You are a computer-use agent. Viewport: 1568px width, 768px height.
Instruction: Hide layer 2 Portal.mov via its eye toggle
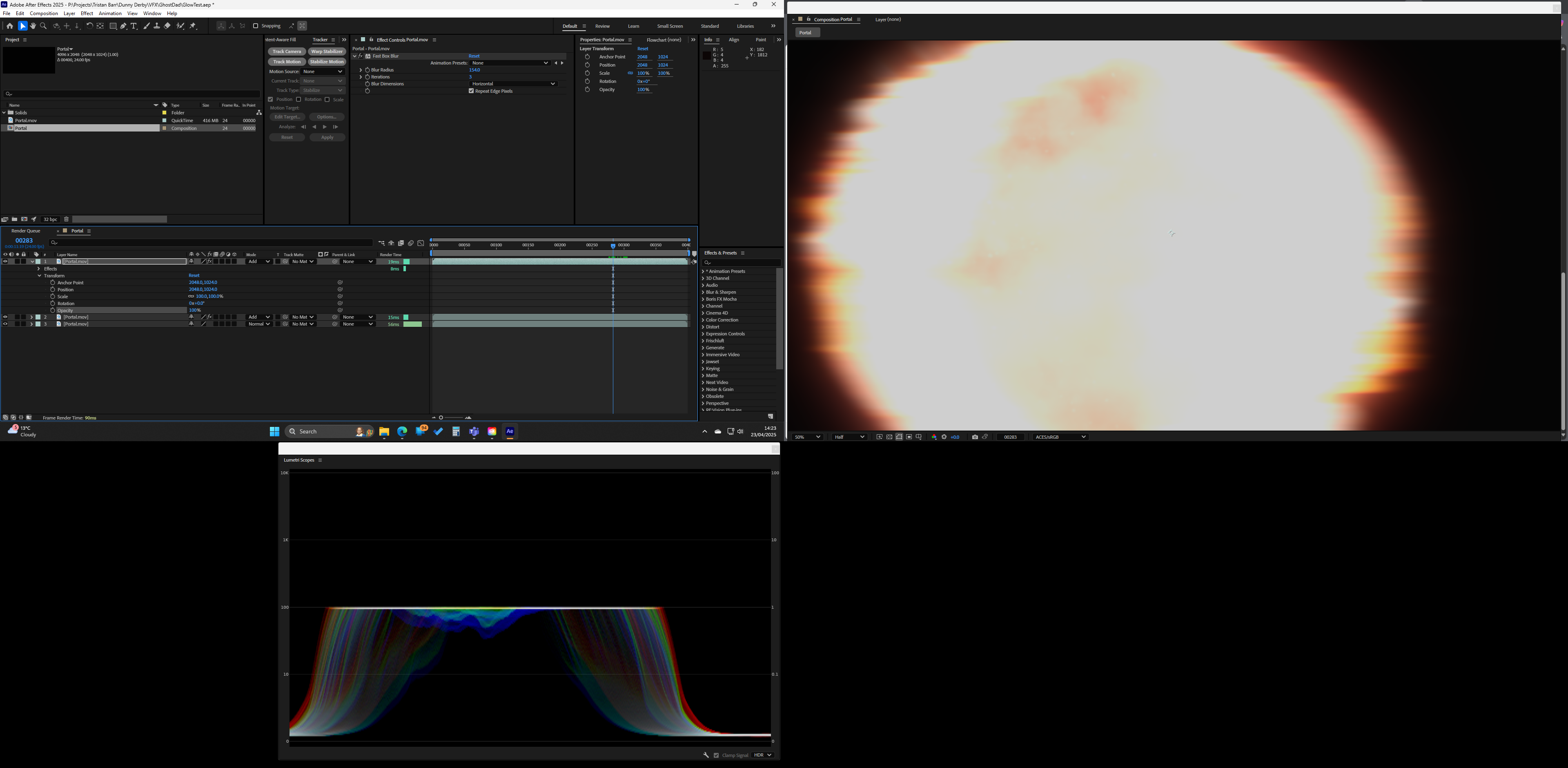pos(5,317)
